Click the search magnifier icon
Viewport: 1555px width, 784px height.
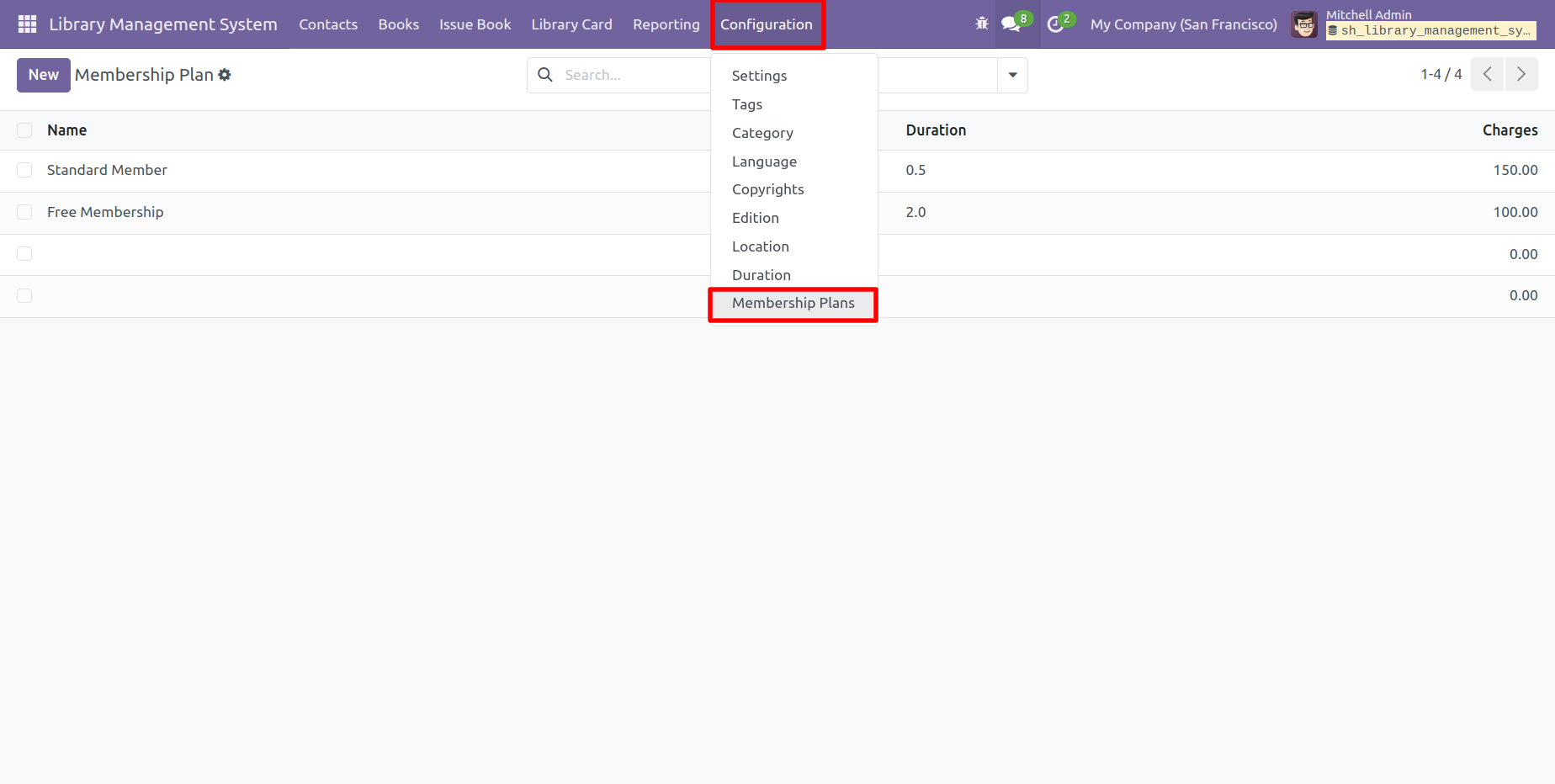545,75
